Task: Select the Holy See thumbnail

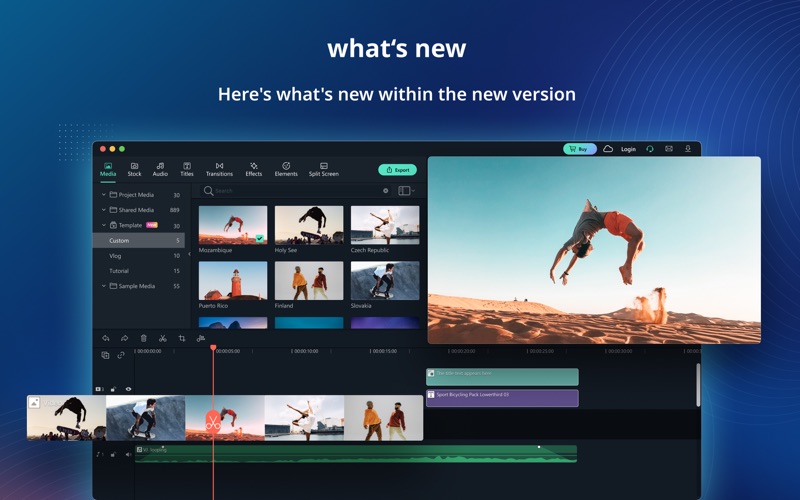Action: 309,225
